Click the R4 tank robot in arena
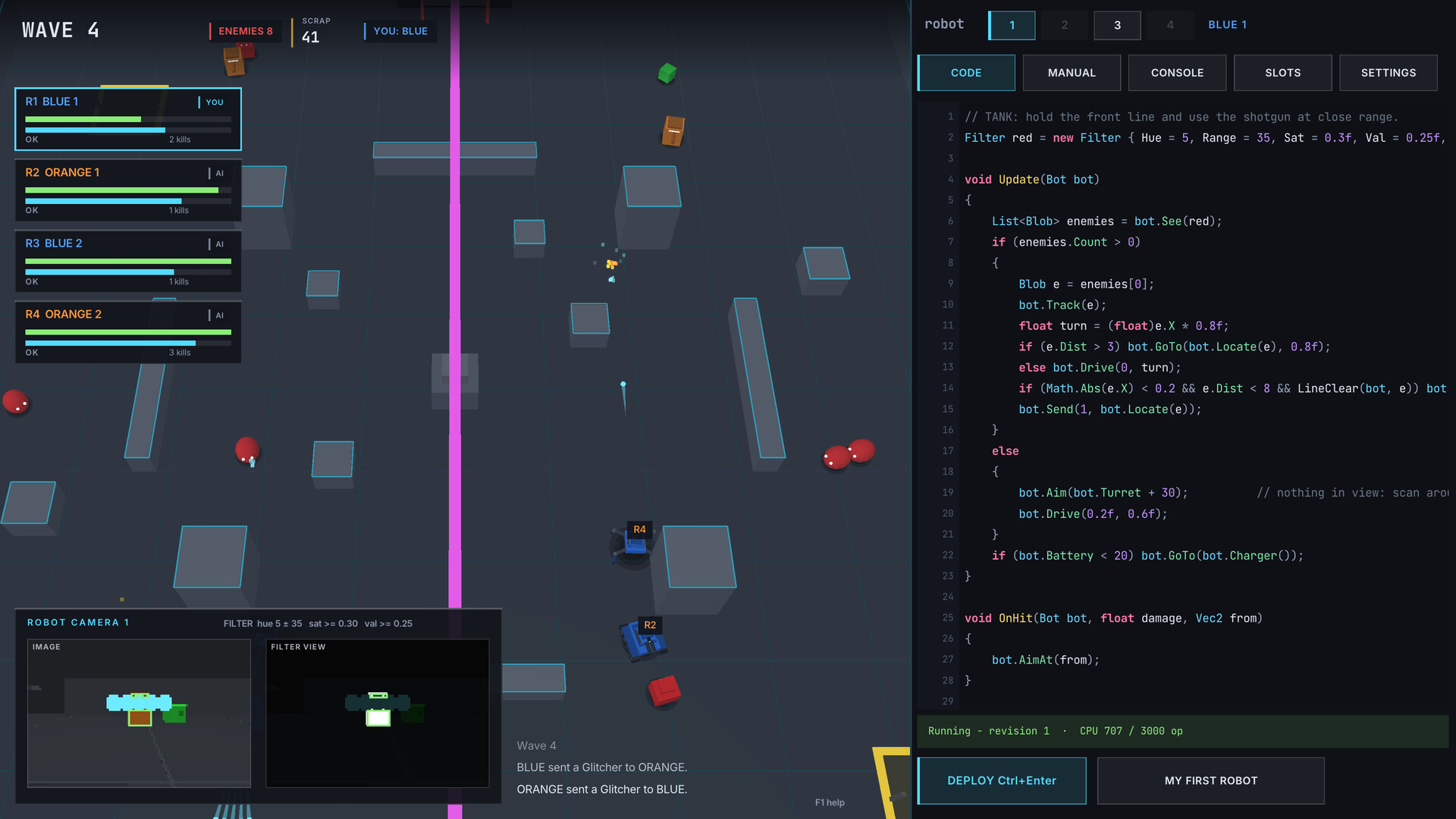The height and width of the screenshot is (819, 1456). [633, 545]
